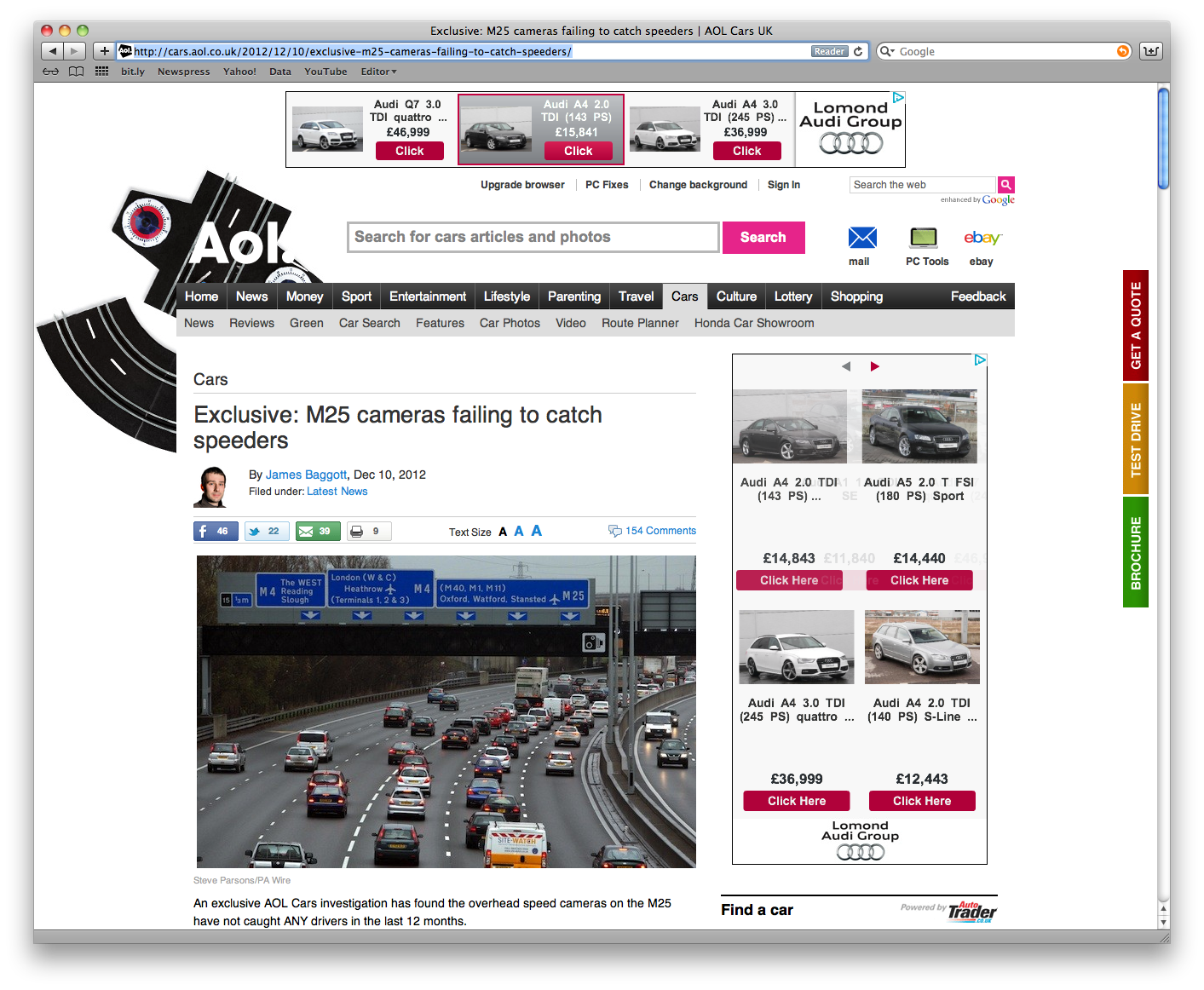
Task: Click the vertical scrollbar thumb
Action: pos(1163,138)
